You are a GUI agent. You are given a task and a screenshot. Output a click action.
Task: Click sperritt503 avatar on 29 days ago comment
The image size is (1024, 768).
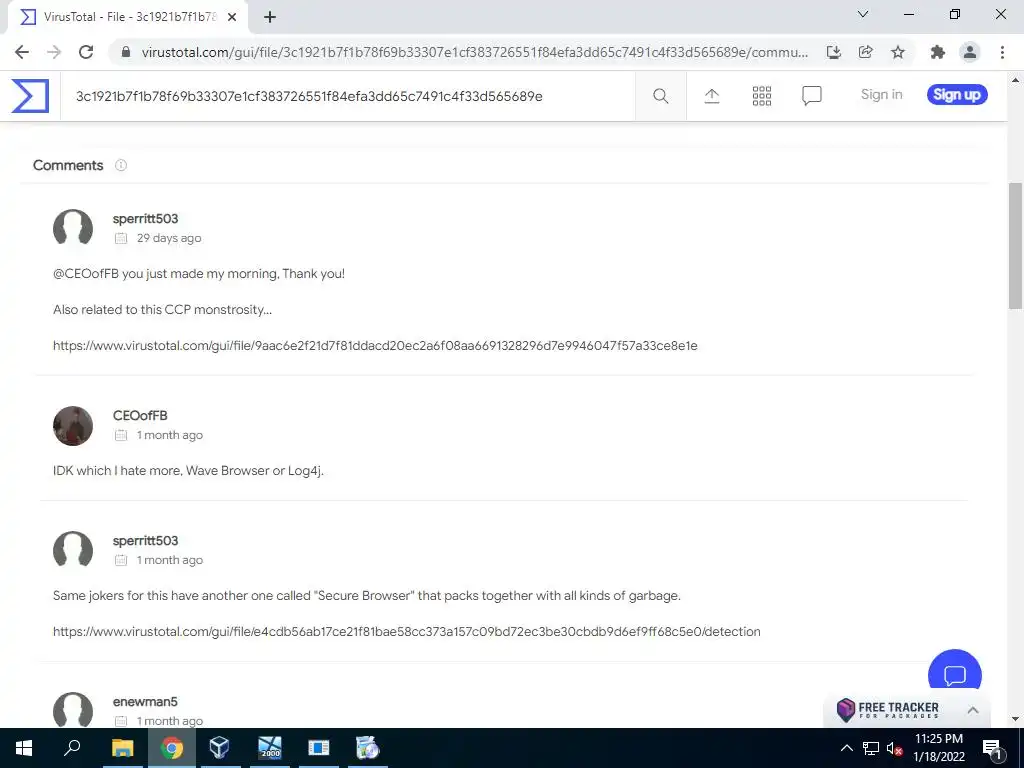click(72, 228)
